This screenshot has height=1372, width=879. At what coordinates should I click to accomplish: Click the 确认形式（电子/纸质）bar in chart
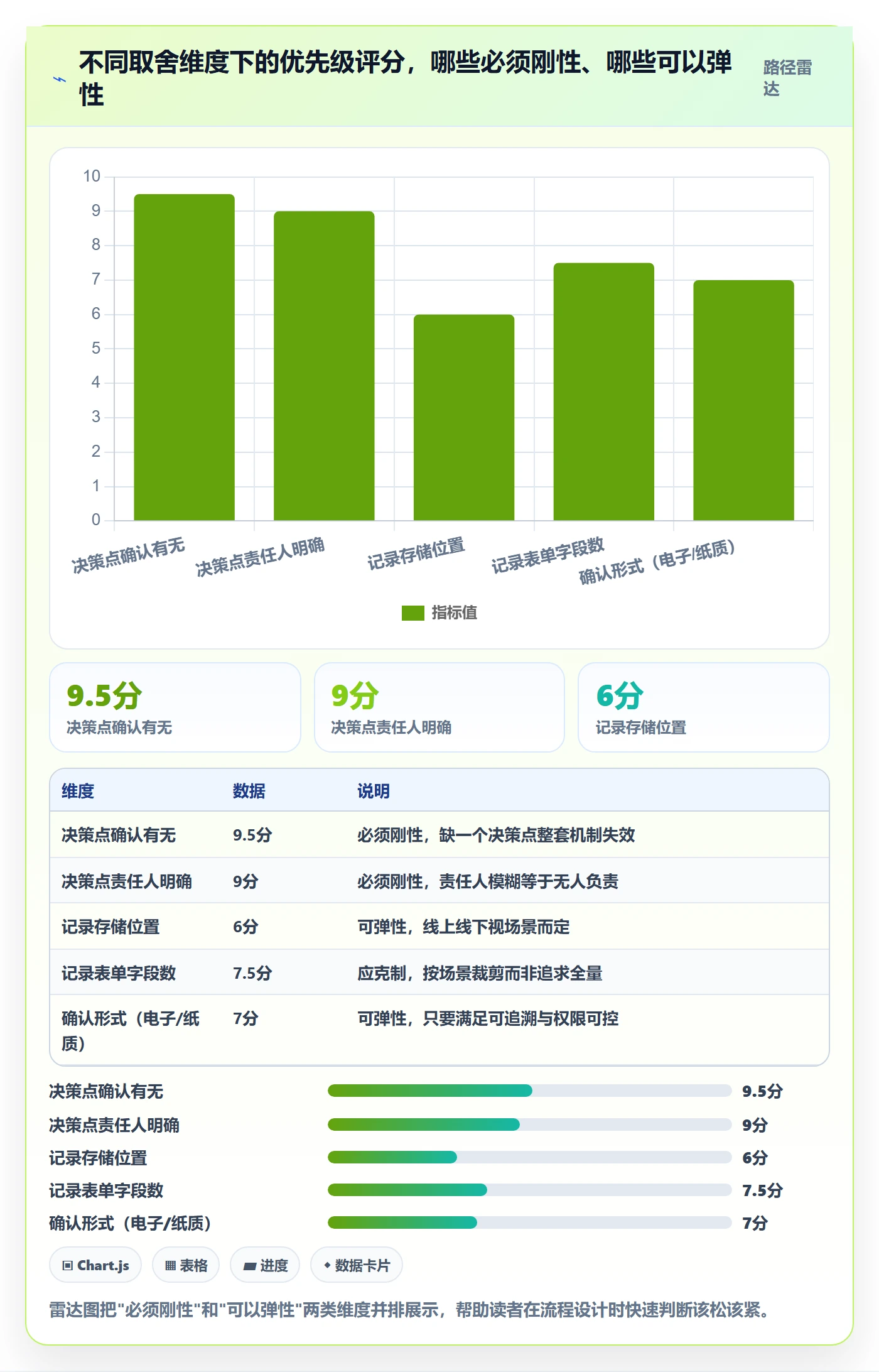pos(743,400)
